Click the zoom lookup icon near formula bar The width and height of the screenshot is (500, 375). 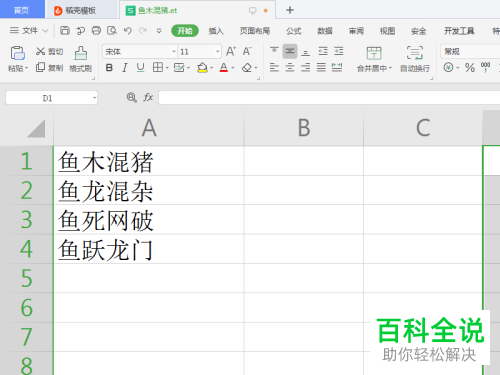point(131,97)
